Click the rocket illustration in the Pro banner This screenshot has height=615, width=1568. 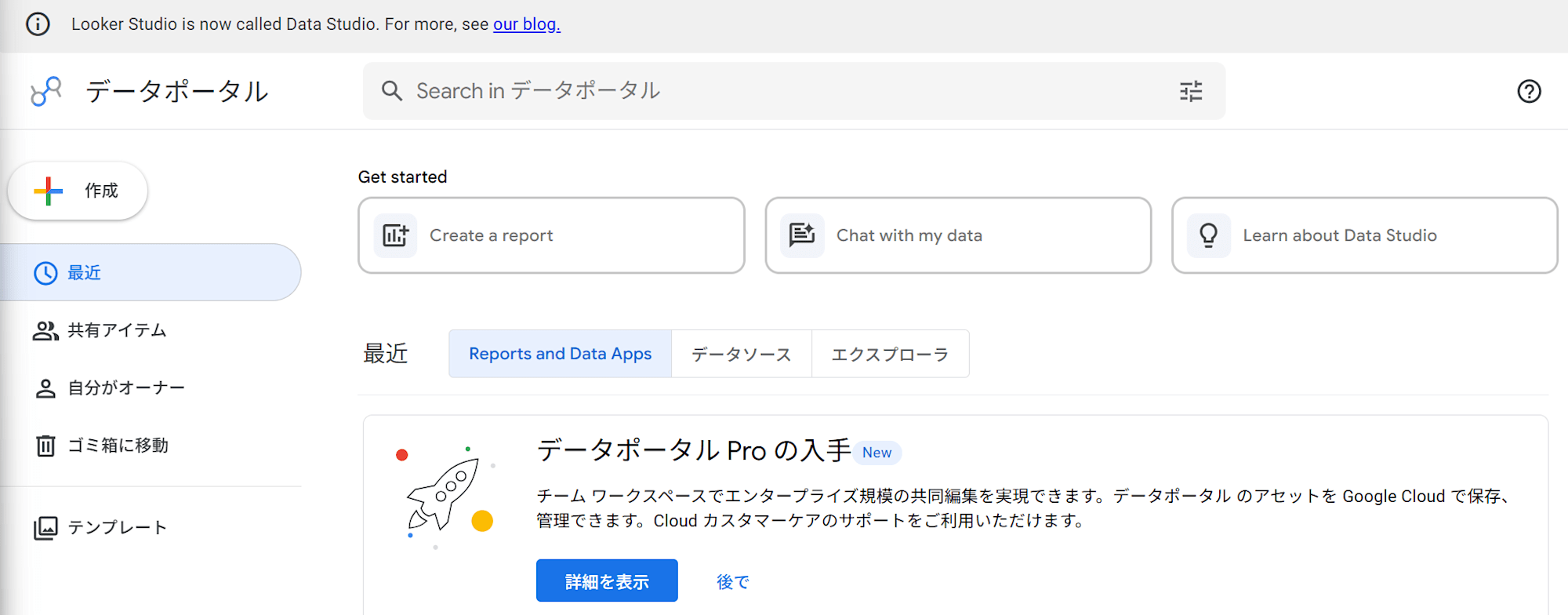tap(445, 494)
